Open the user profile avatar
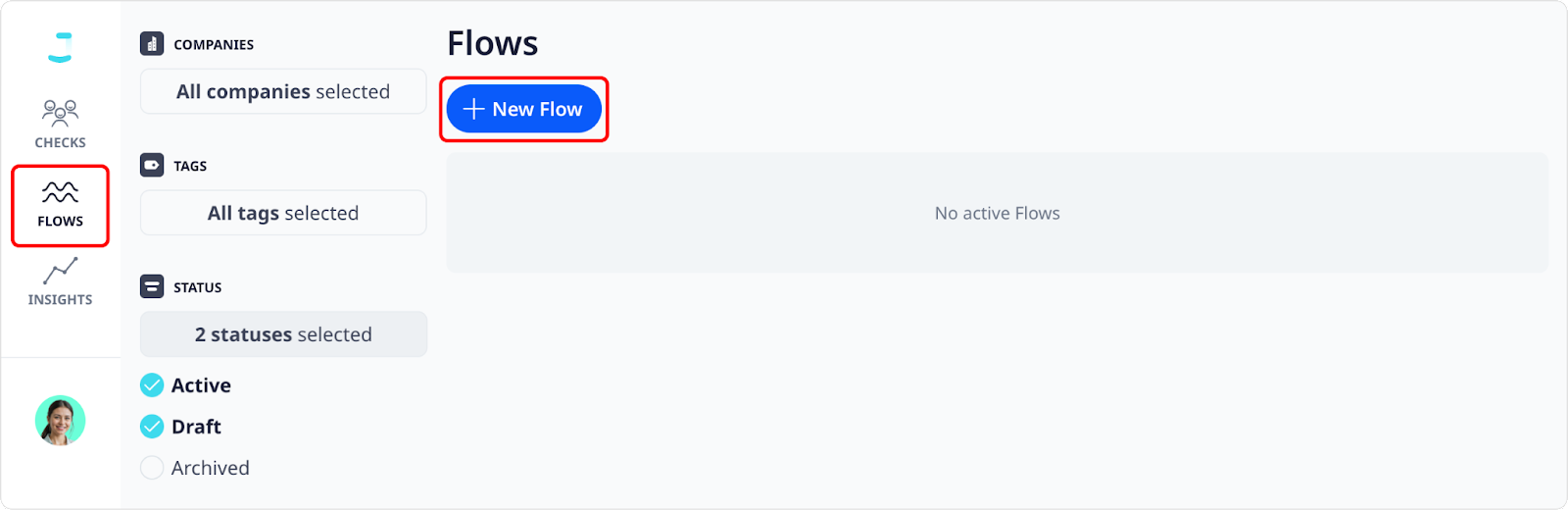Image resolution: width=1568 pixels, height=510 pixels. (61, 421)
